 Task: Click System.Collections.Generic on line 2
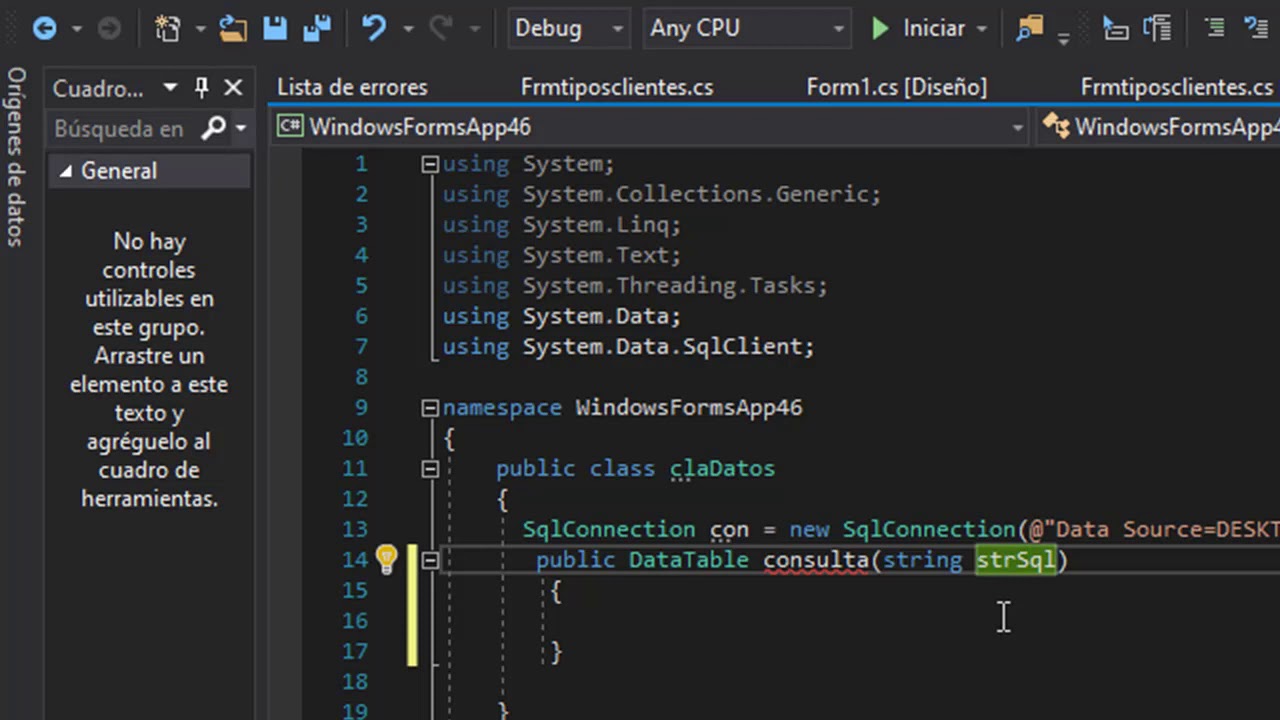click(x=695, y=194)
